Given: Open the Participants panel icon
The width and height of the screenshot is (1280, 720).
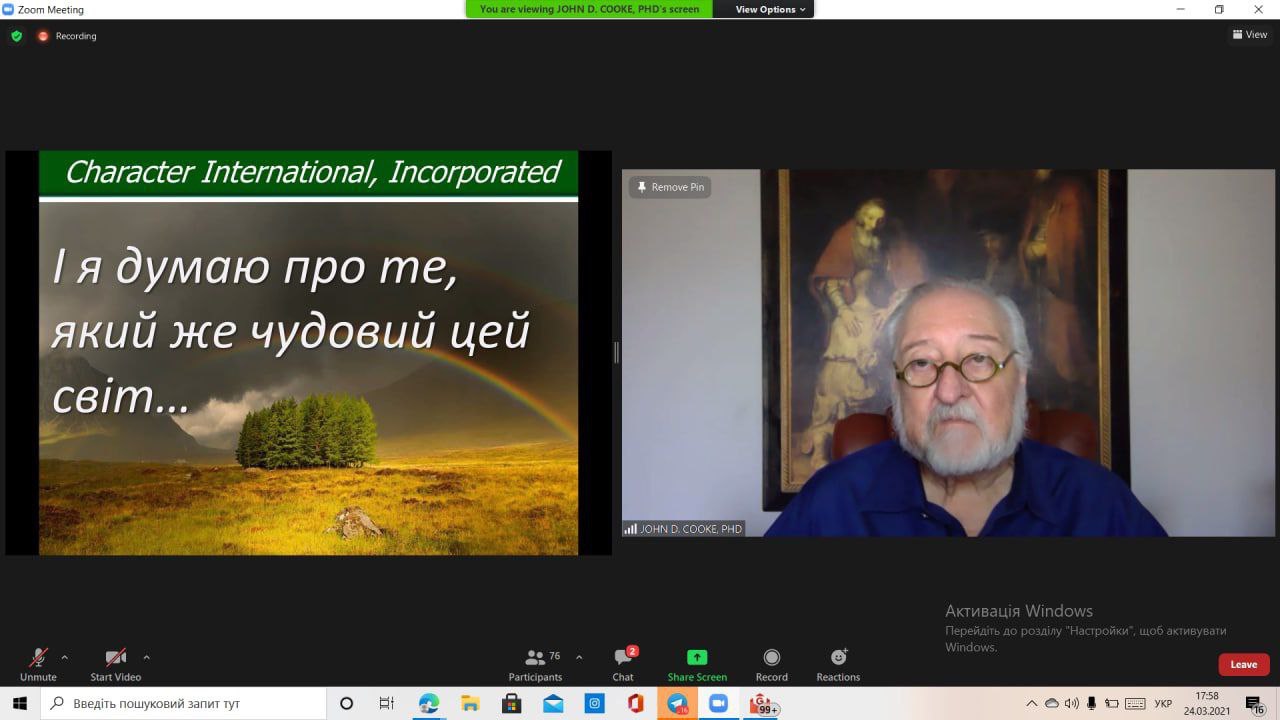Looking at the screenshot, I should [535, 658].
